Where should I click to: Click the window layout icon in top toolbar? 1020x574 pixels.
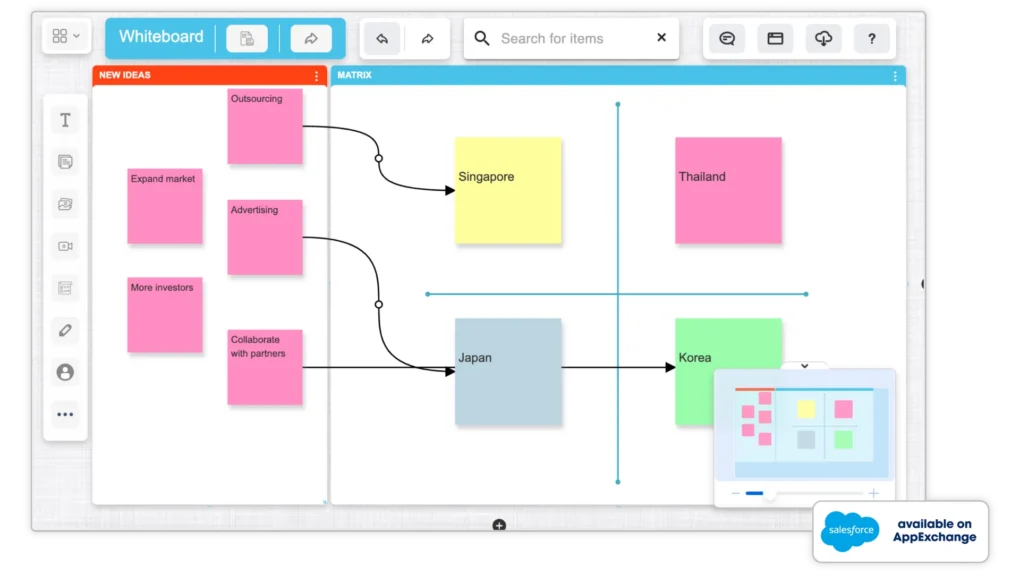coord(775,38)
